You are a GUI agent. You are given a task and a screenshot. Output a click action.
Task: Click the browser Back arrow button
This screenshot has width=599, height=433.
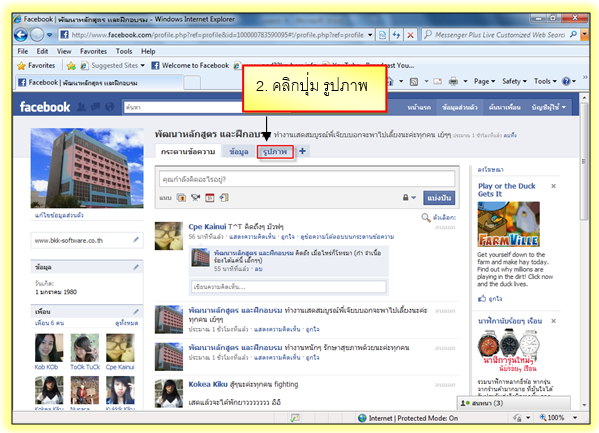(x=21, y=35)
